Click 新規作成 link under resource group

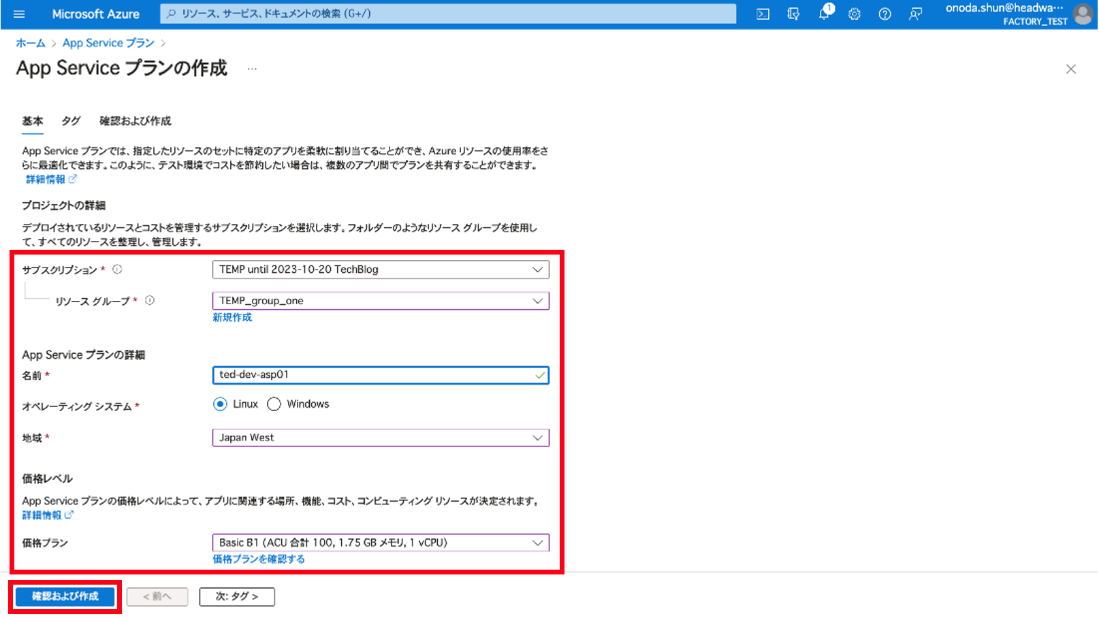232,317
